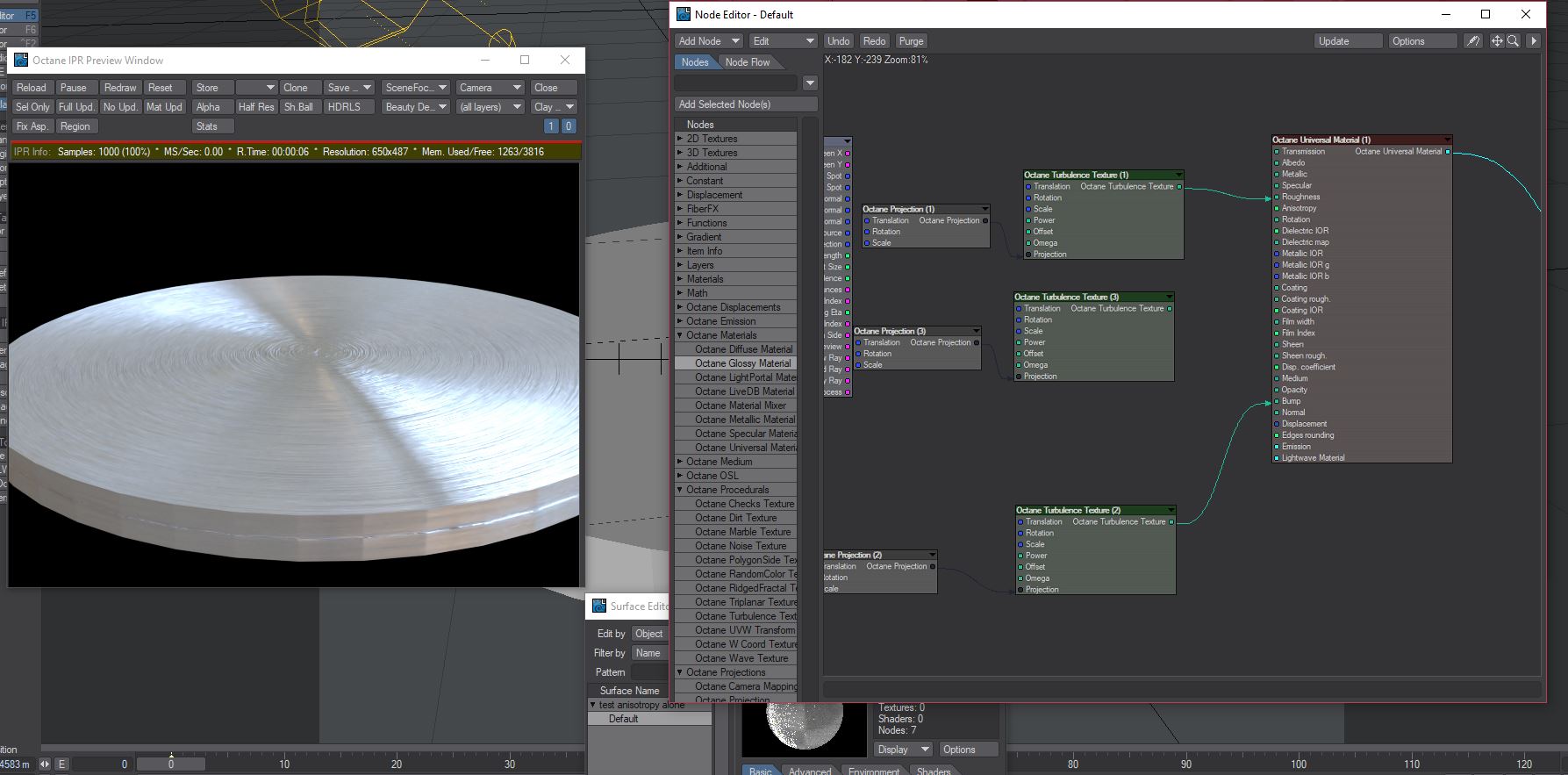This screenshot has height=775, width=1568.
Task: Collapse the Octane Materials category
Action: 680,335
